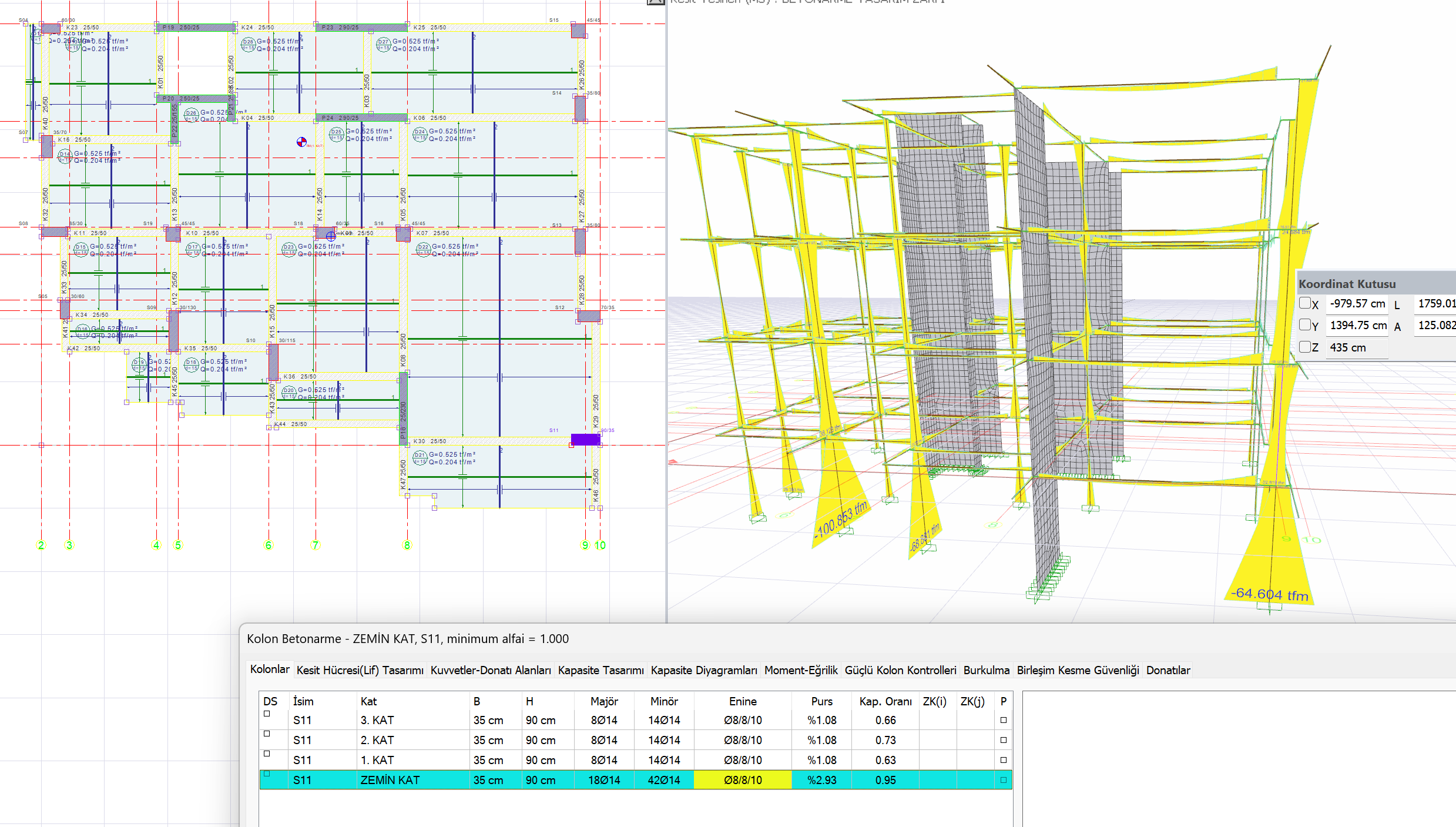Enable the X coordinate lock checkbox

pyautogui.click(x=1304, y=303)
